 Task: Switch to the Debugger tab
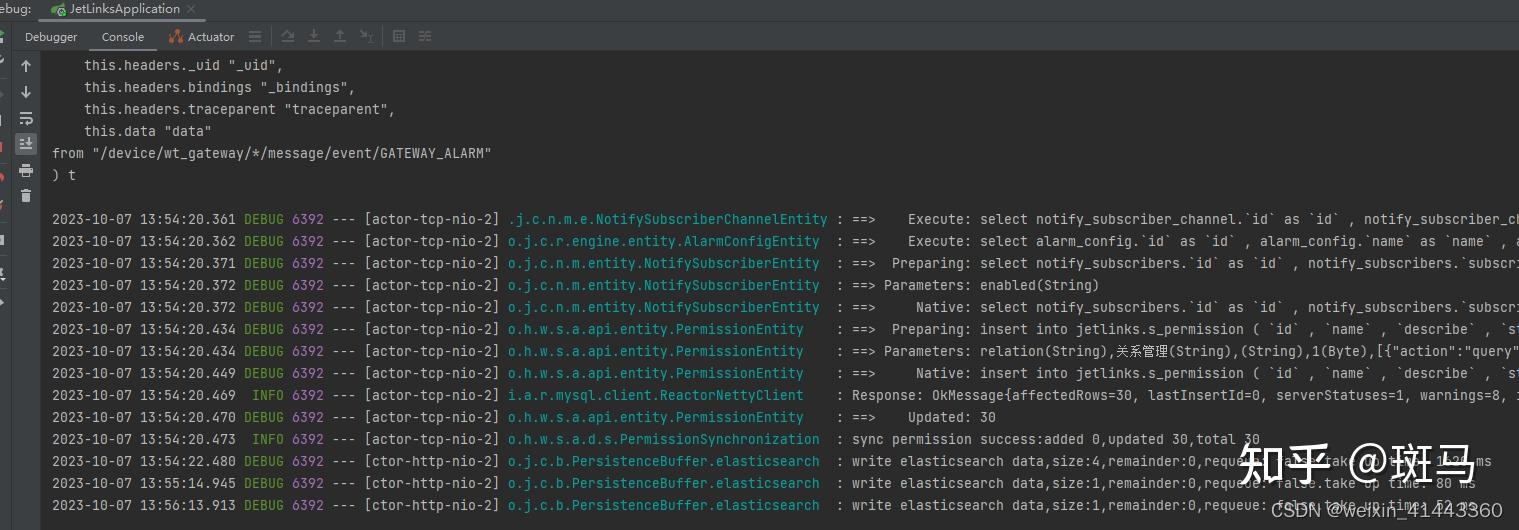click(51, 37)
